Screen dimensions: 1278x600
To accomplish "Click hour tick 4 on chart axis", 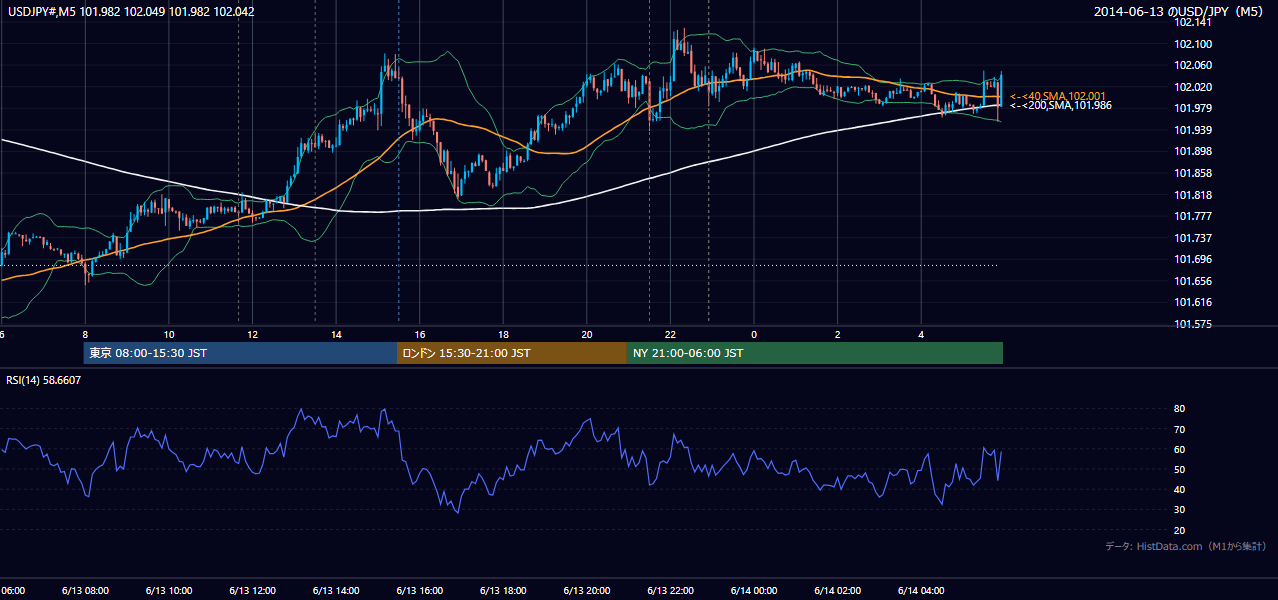I will [x=921, y=334].
